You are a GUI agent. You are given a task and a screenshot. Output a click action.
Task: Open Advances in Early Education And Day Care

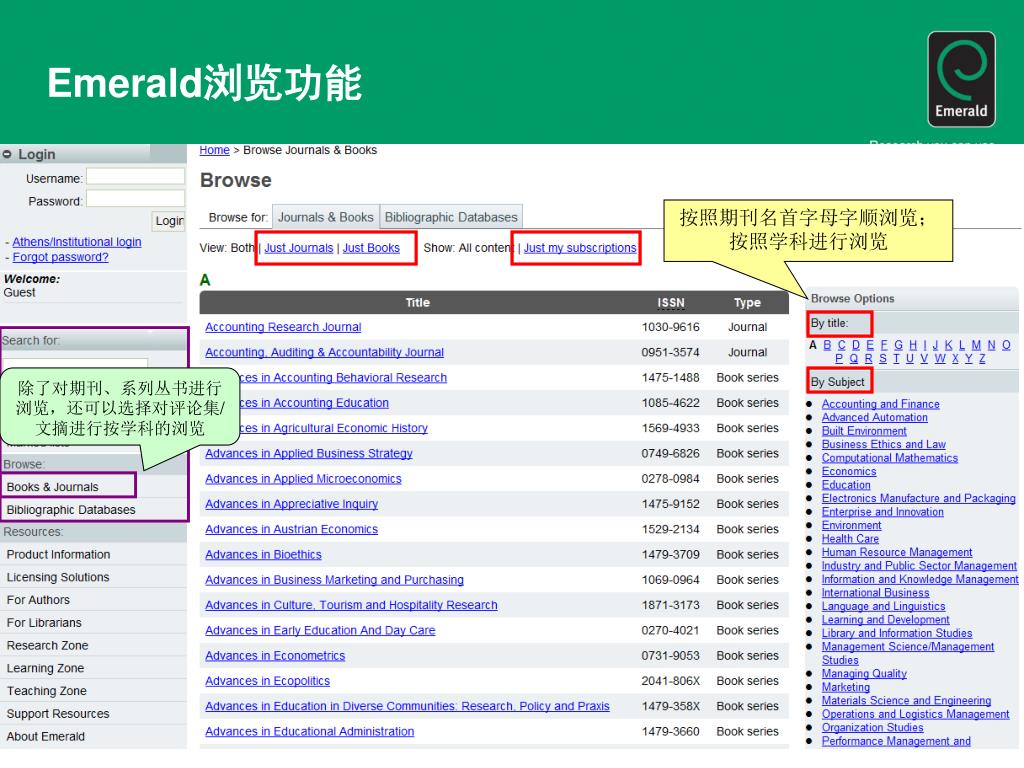point(320,631)
